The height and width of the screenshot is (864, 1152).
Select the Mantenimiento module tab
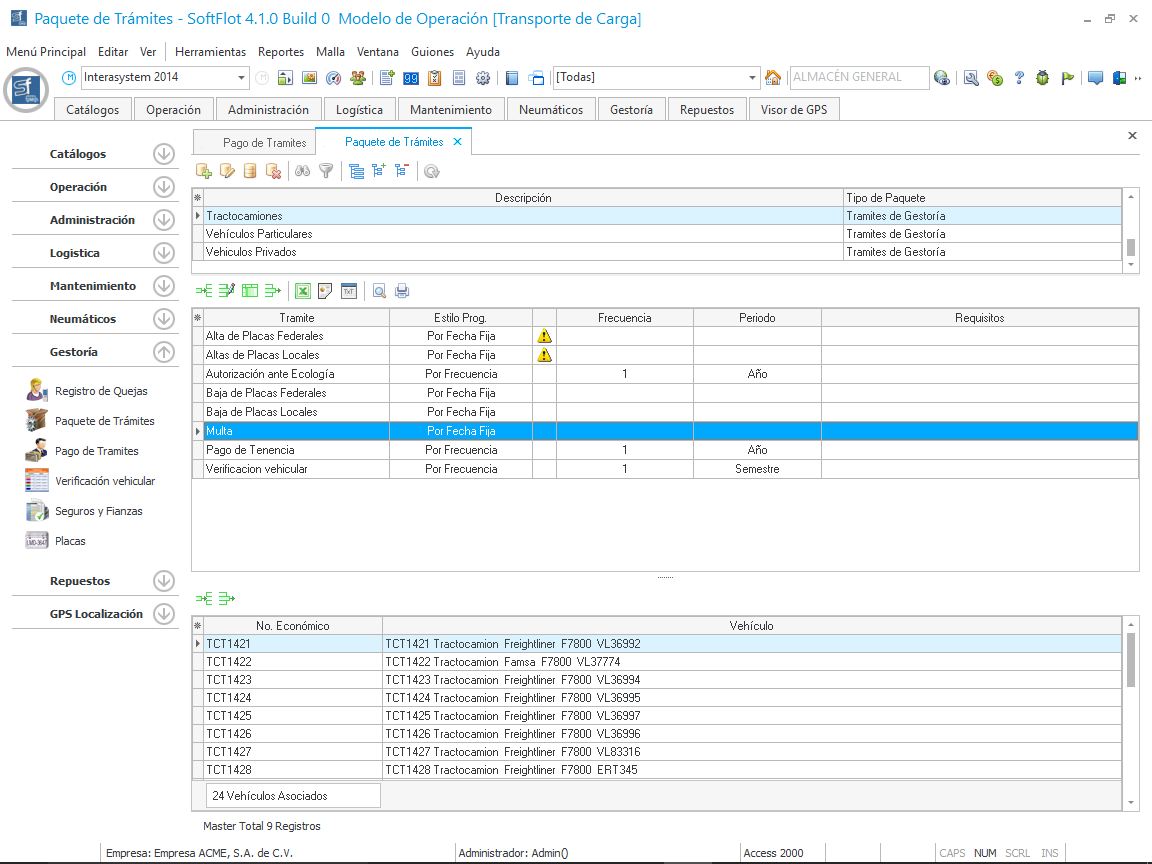451,110
